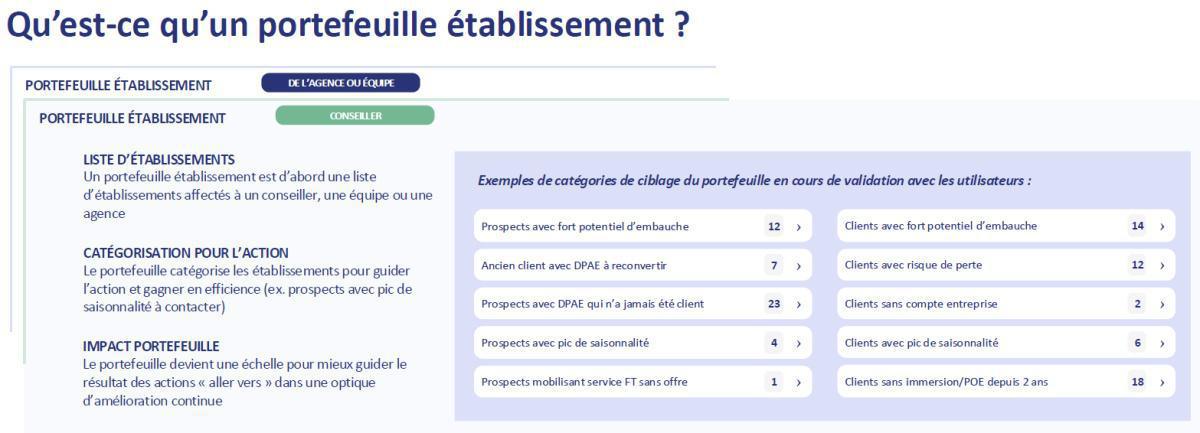Click count badge 18 for Clients sans immersion/POE
1200x433 pixels.
click(1137, 382)
